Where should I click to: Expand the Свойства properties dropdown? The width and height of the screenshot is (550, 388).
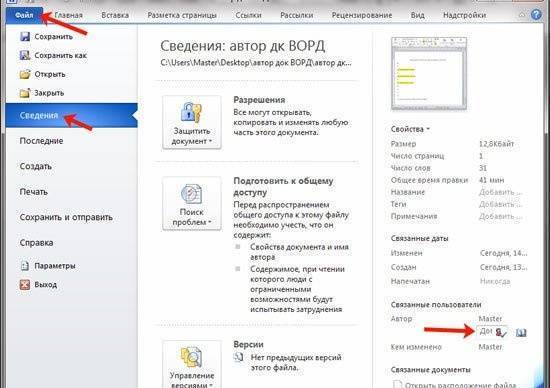(x=410, y=129)
